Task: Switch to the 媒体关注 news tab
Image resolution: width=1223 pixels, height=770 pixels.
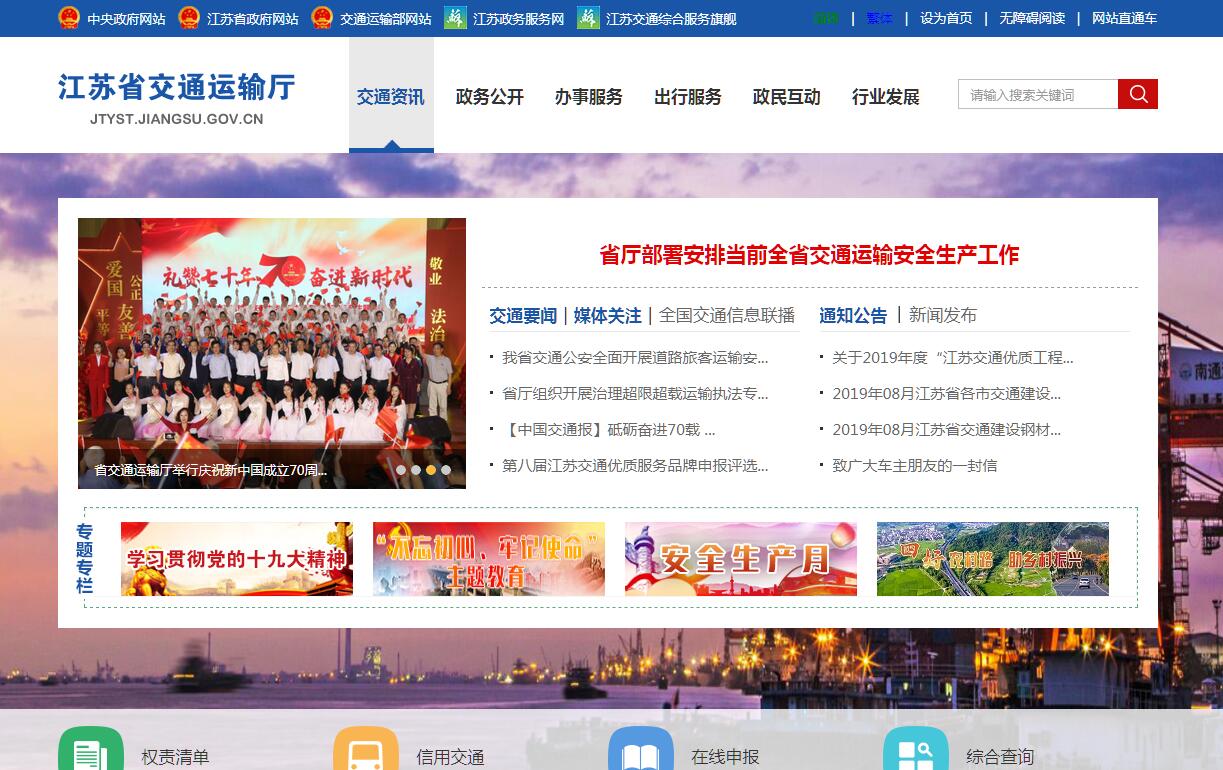Action: 607,316
